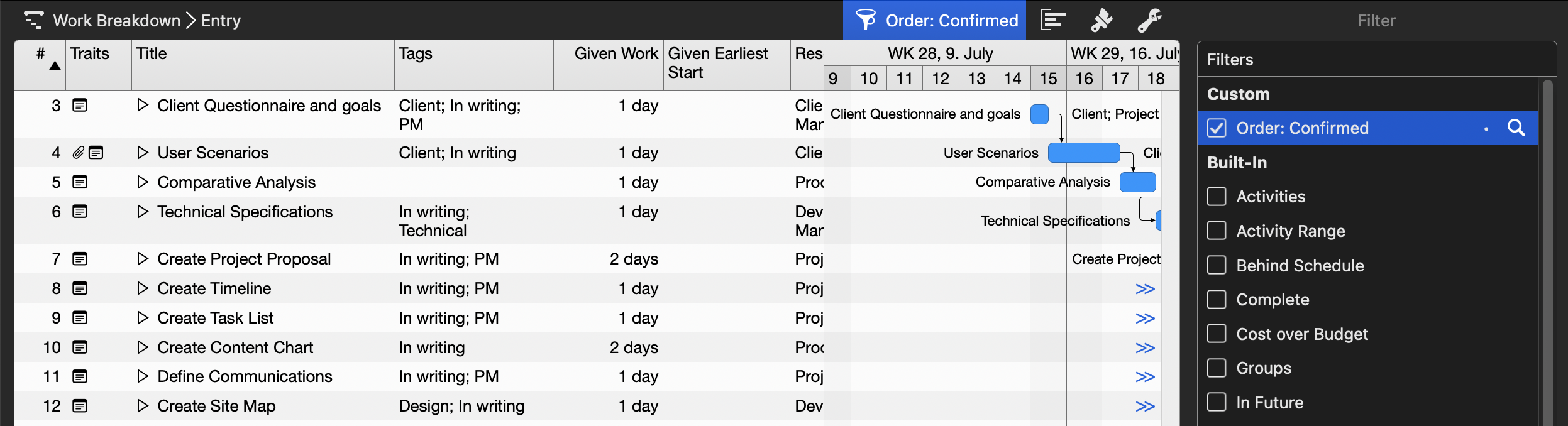Viewport: 1568px width, 426px height.
Task: Uncheck the Order: Confirmed filter checkbox
Action: click(1217, 128)
